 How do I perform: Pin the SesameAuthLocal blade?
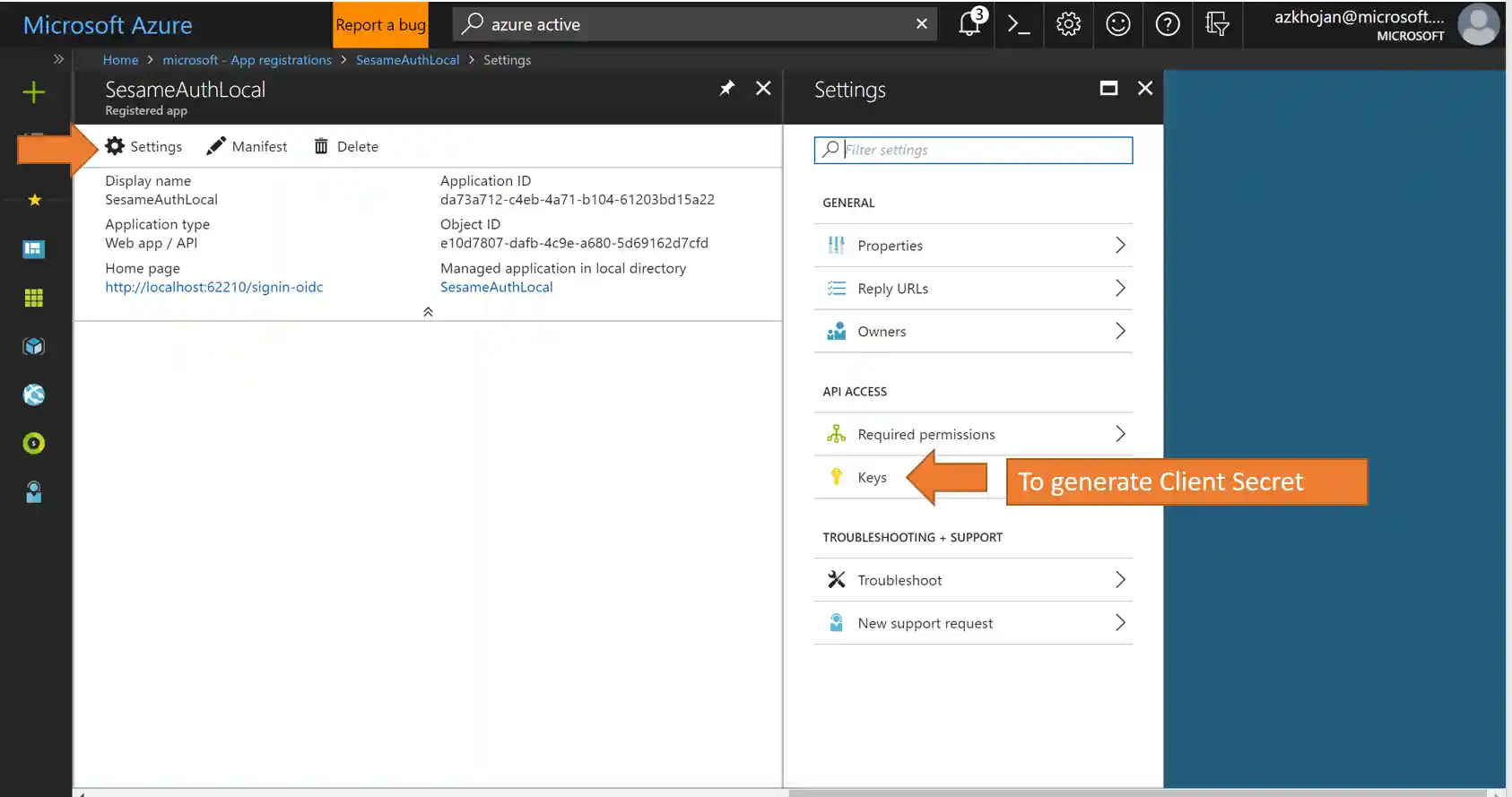(x=726, y=88)
